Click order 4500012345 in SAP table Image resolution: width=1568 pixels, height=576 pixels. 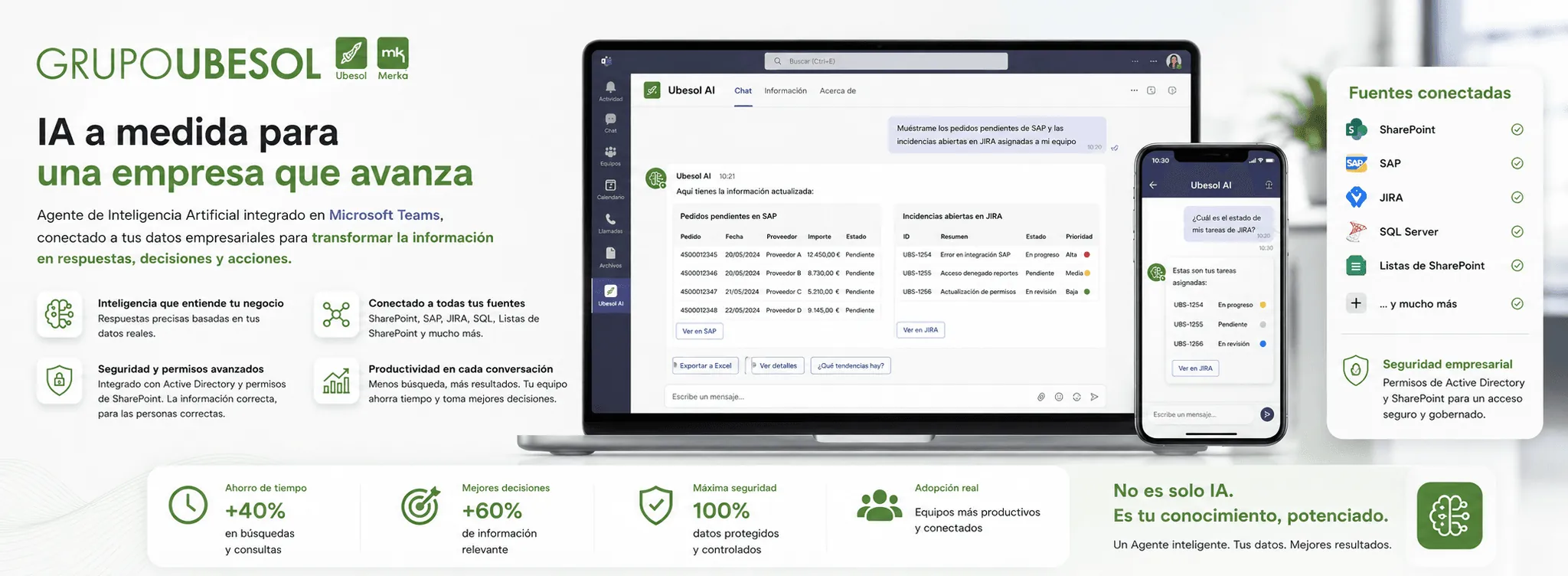[x=698, y=254]
